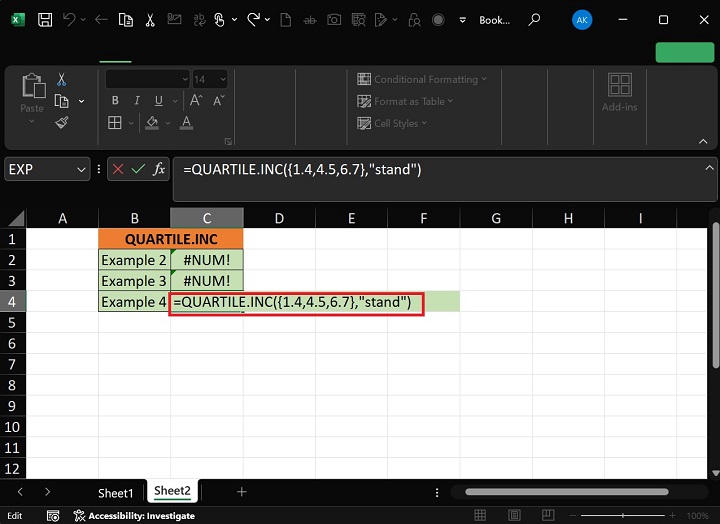
Task: Click the ribbon Copy icon
Action: [62, 101]
